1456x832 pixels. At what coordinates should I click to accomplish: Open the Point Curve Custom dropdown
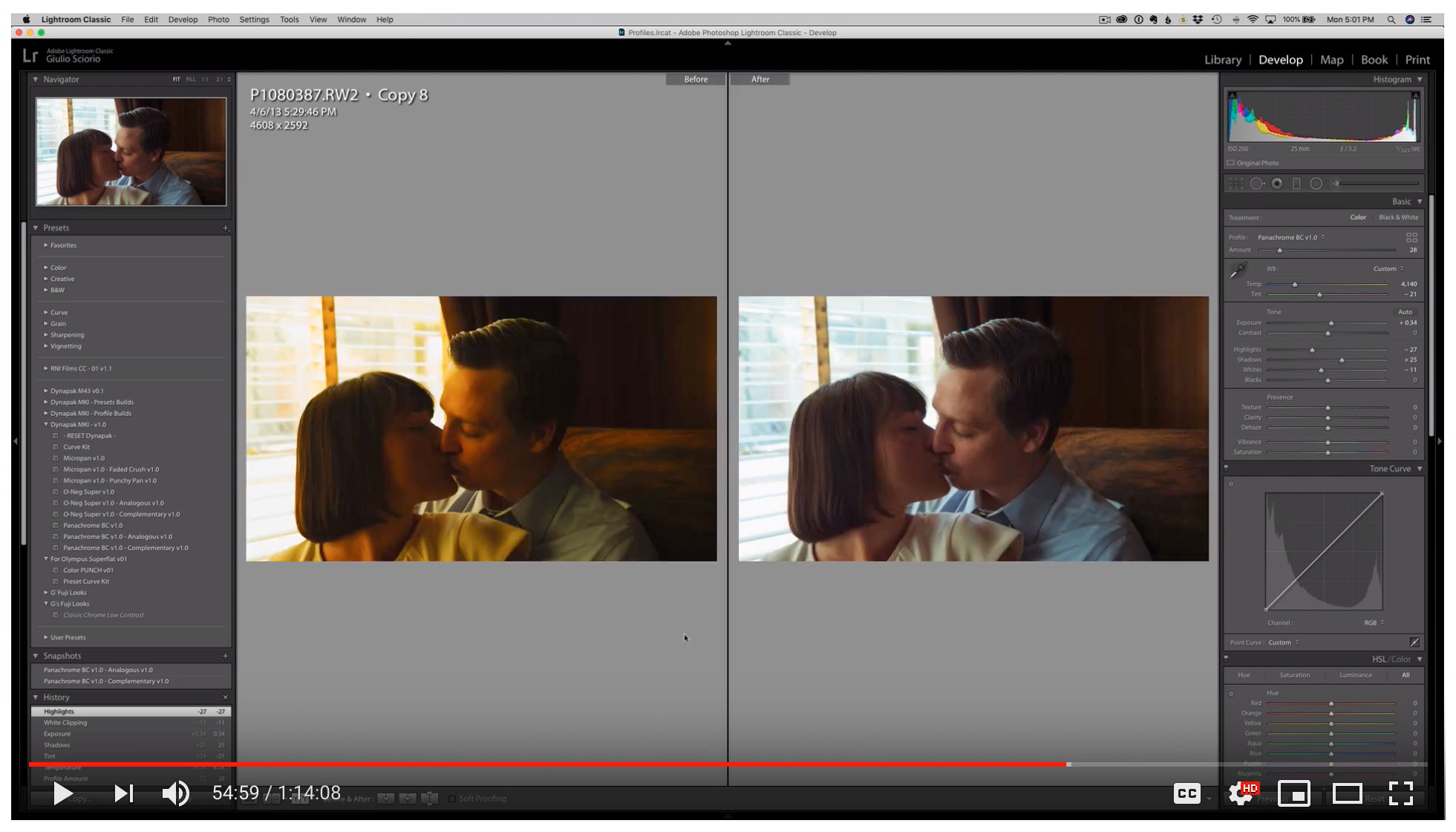click(x=1283, y=643)
